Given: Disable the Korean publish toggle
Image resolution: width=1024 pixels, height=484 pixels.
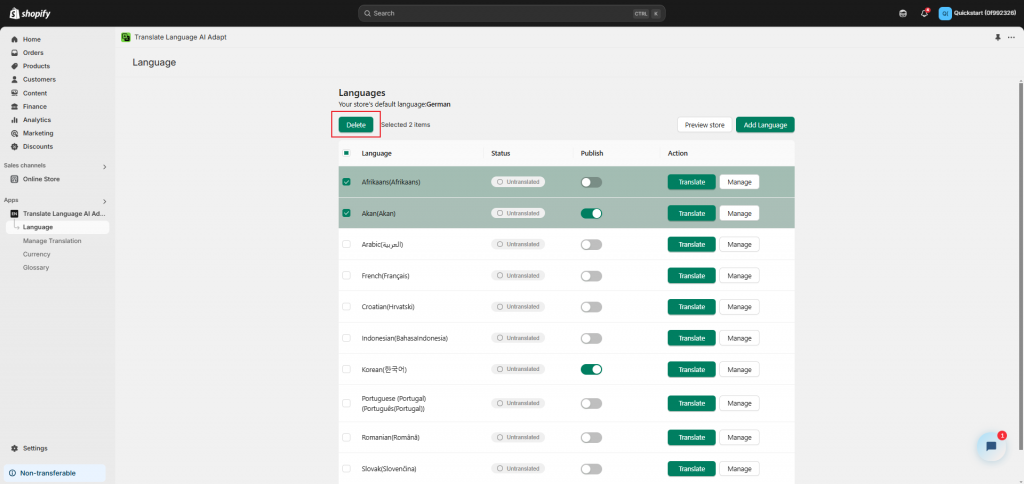Looking at the screenshot, I should coord(591,369).
